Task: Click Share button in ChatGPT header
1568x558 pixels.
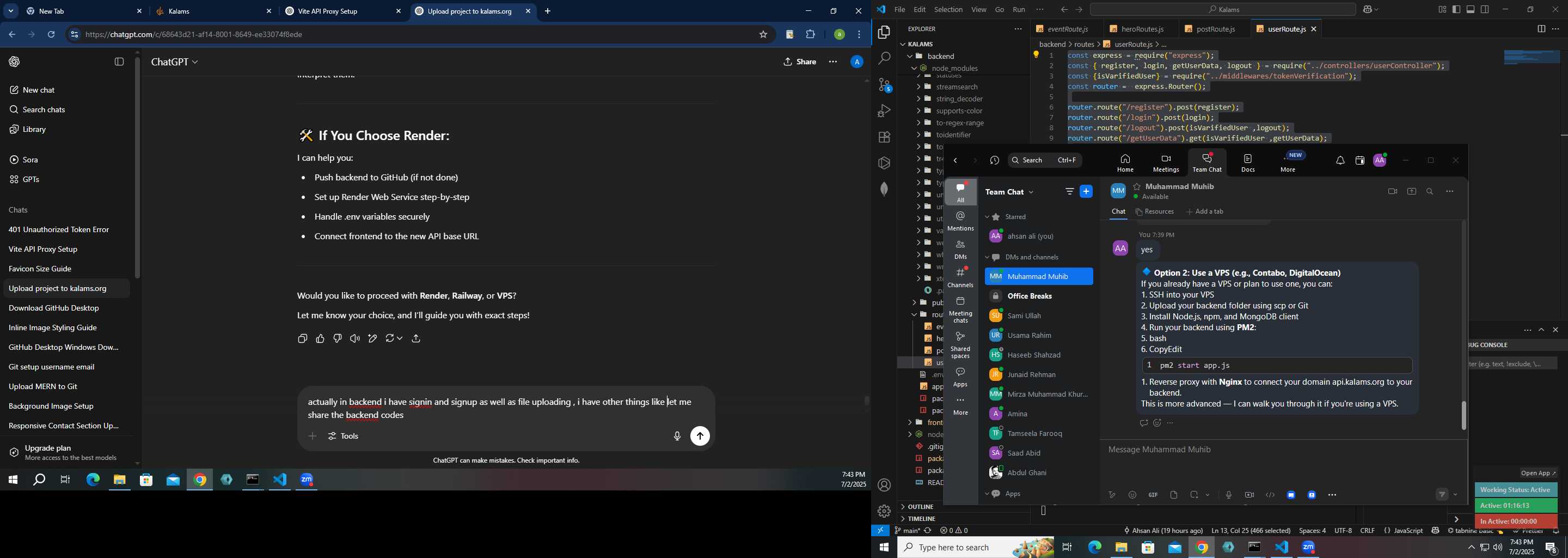Action: [x=800, y=62]
